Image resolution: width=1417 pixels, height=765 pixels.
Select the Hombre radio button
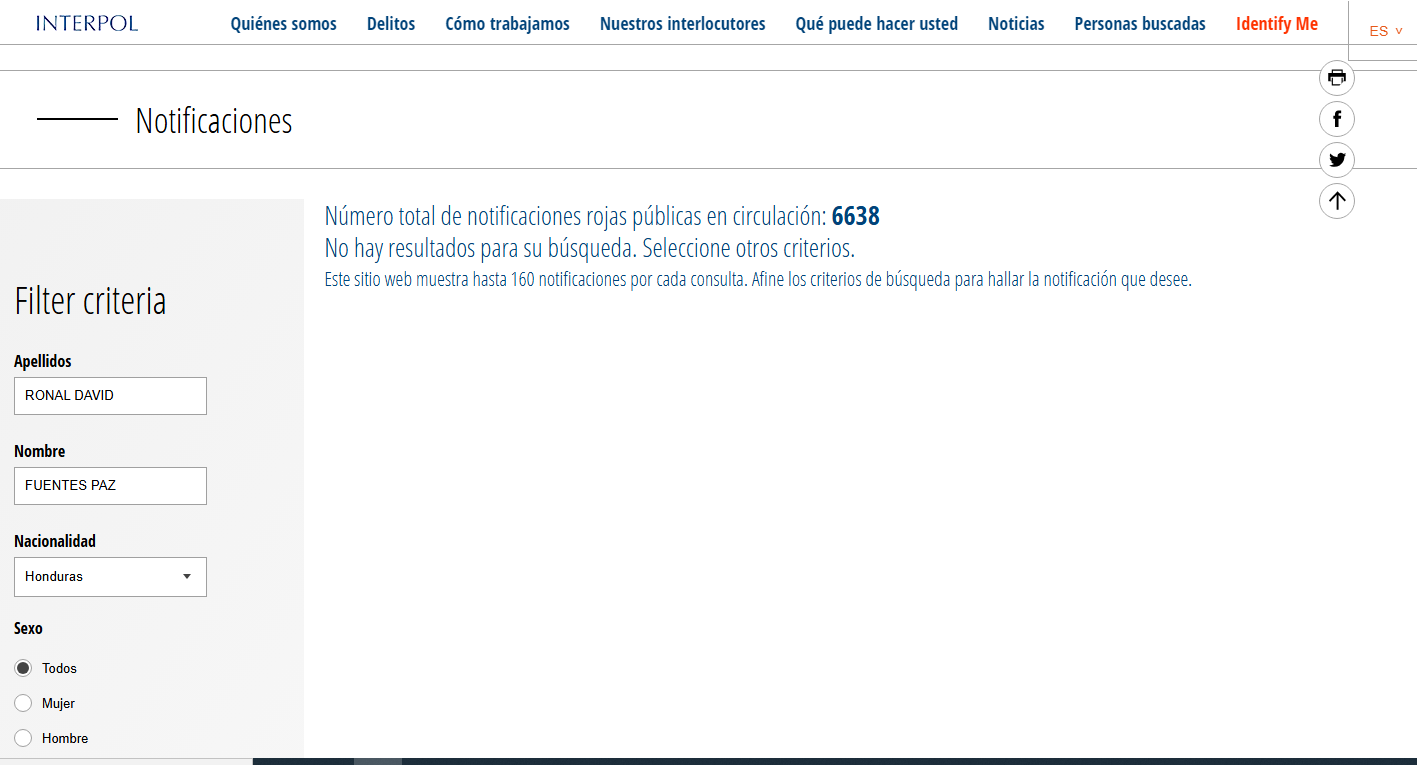(x=23, y=738)
